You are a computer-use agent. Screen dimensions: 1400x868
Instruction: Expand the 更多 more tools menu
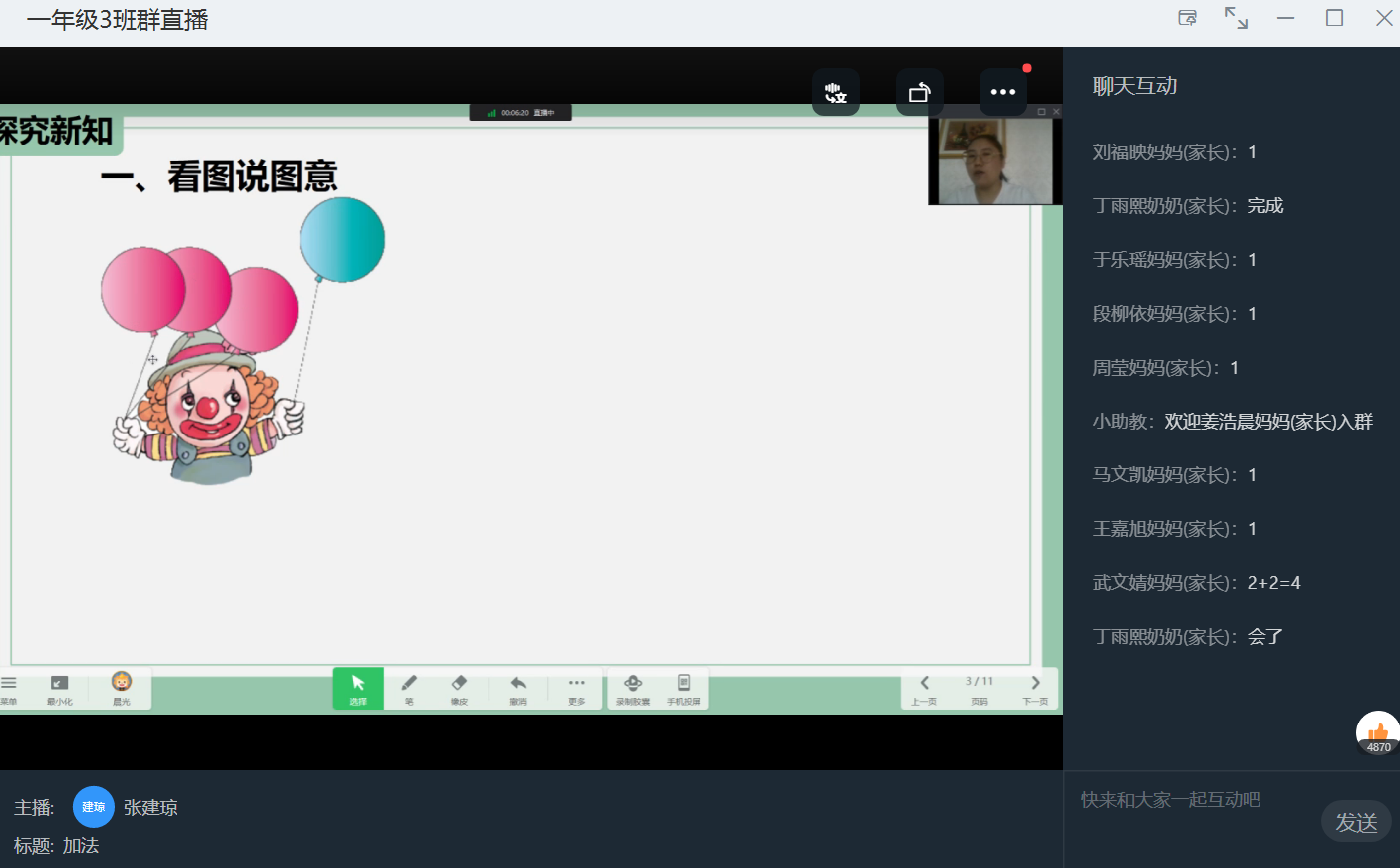577,688
